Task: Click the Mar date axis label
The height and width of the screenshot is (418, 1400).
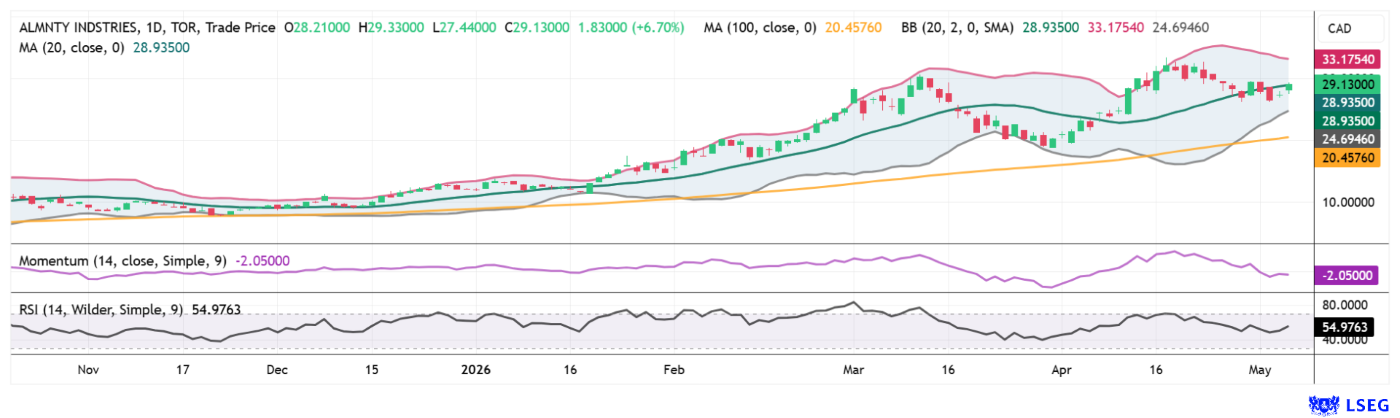Action: 853,370
